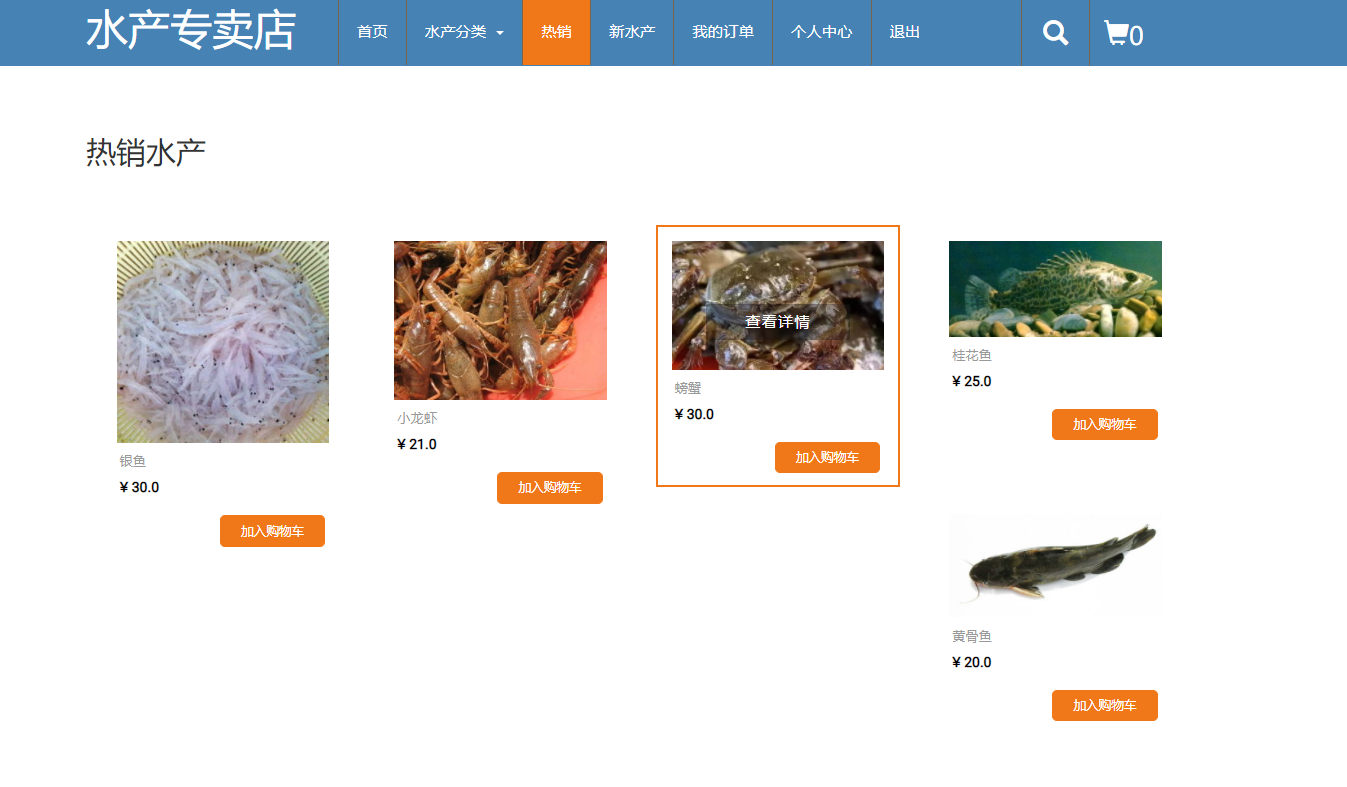Add 银鱼 to the shopping cart
Viewport: 1347px width, 787px height.
[x=272, y=531]
